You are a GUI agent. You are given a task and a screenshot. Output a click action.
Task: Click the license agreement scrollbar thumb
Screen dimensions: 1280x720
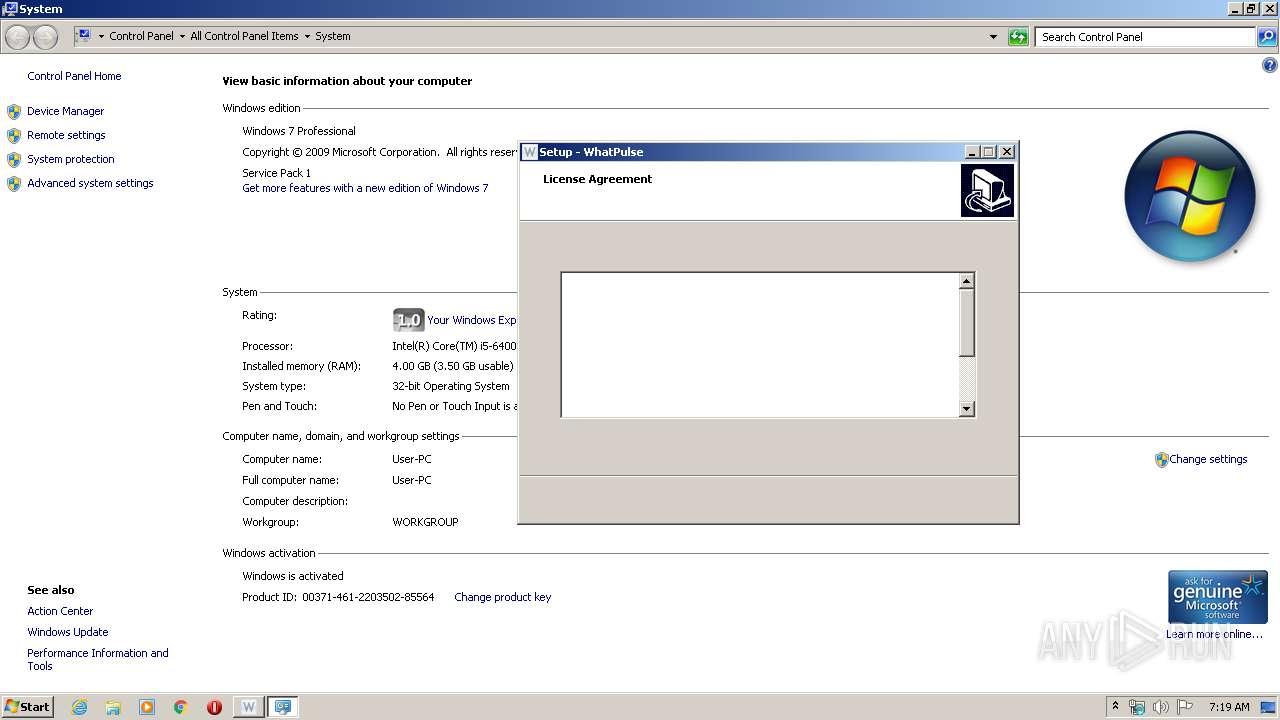pyautogui.click(x=966, y=322)
